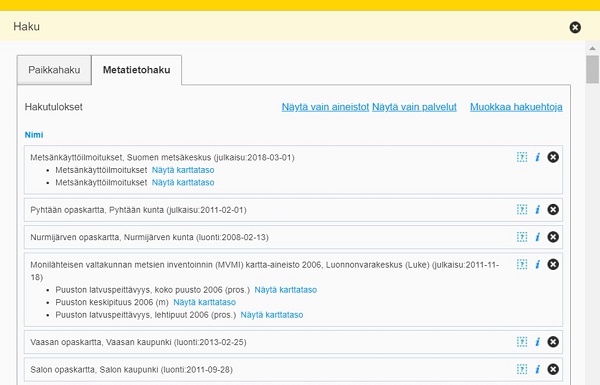The image size is (600, 385).
Task: Remove MVMI kartta-aineisto 2006 result
Action: 553,264
